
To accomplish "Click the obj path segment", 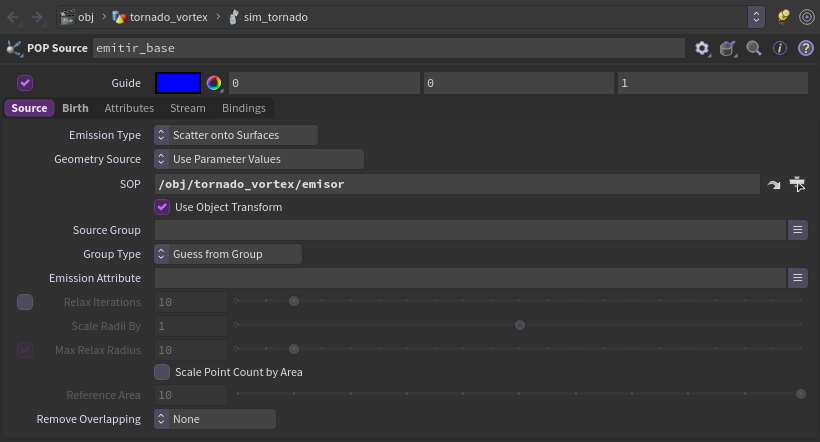I will 86,17.
